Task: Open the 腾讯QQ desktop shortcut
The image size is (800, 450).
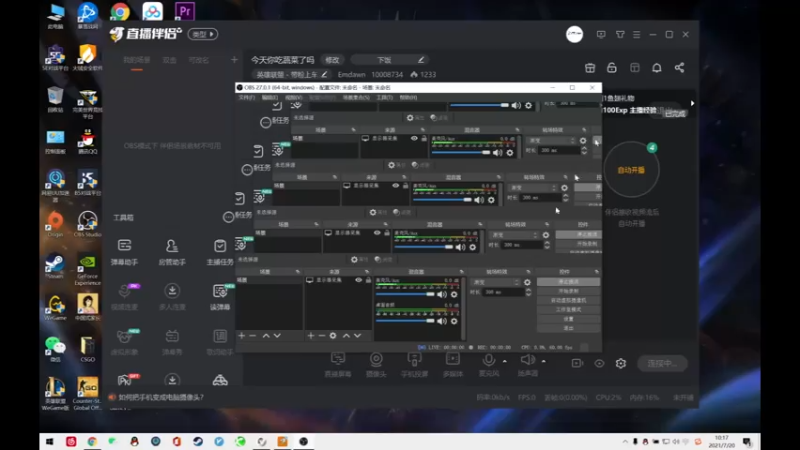Action: (x=87, y=141)
